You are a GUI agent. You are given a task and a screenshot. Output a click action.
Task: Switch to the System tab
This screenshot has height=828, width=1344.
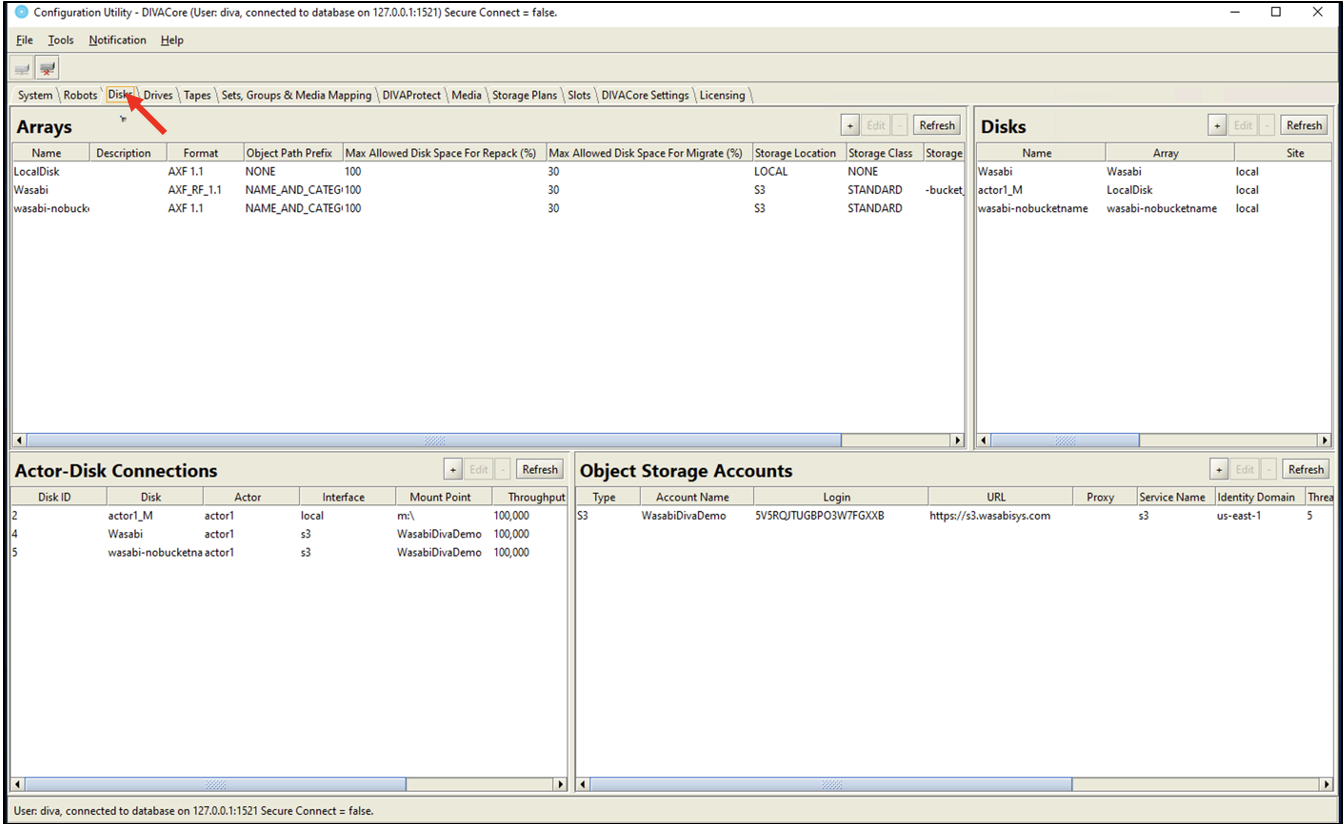[35, 95]
